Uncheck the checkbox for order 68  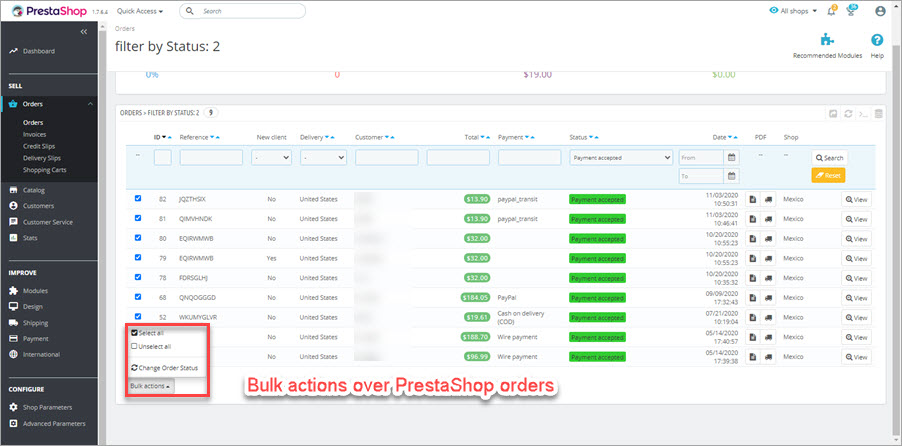[137, 296]
